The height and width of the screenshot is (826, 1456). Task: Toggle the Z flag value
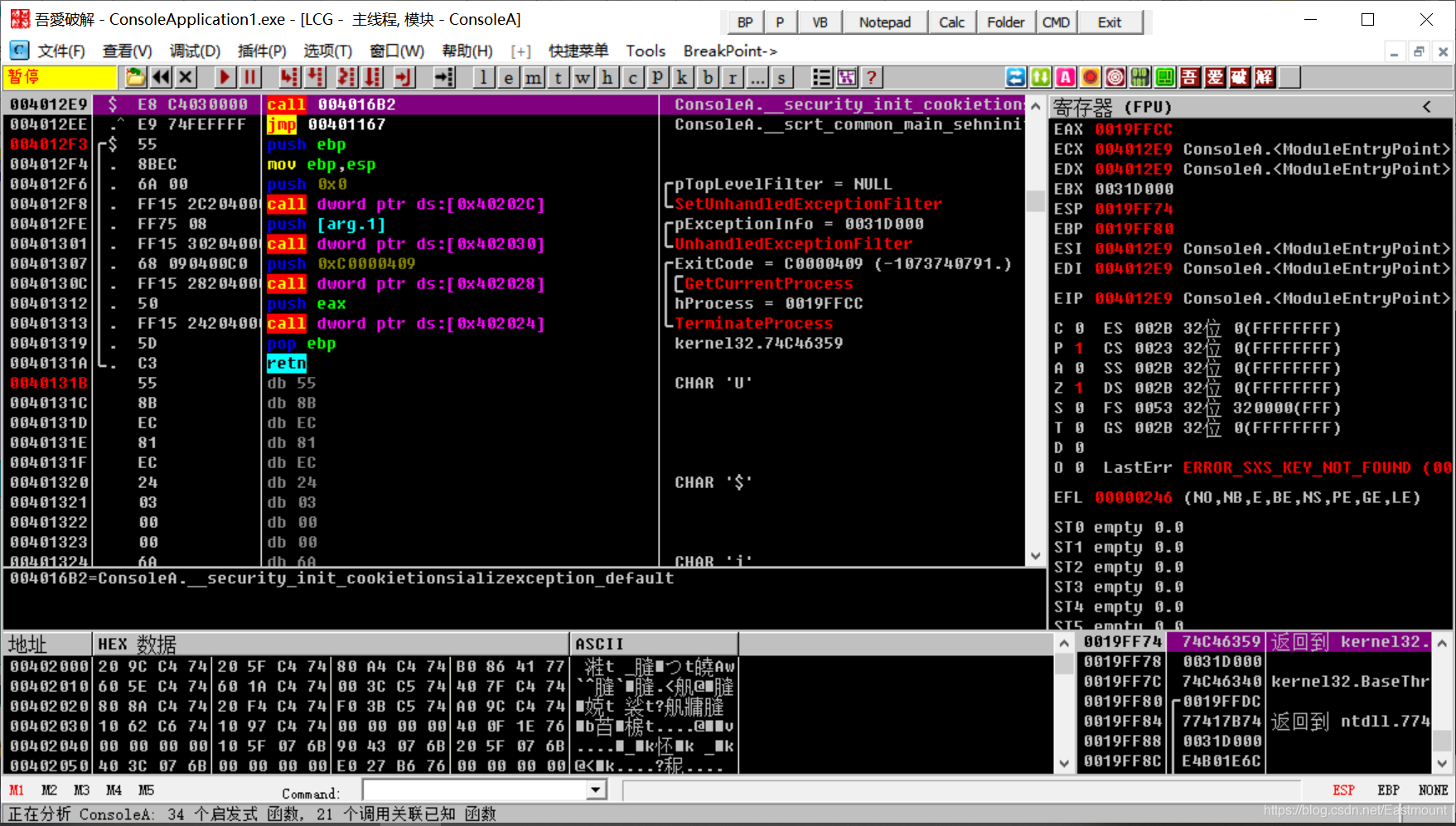click(1079, 388)
